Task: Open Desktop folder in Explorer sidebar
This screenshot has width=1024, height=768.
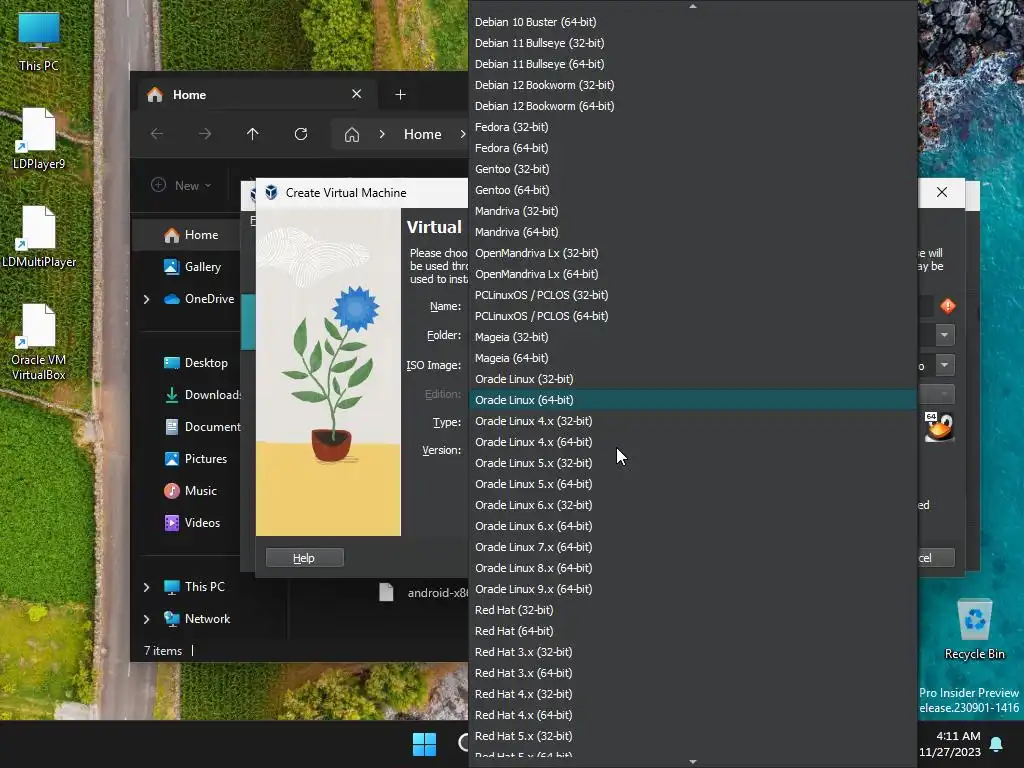Action: [195, 362]
